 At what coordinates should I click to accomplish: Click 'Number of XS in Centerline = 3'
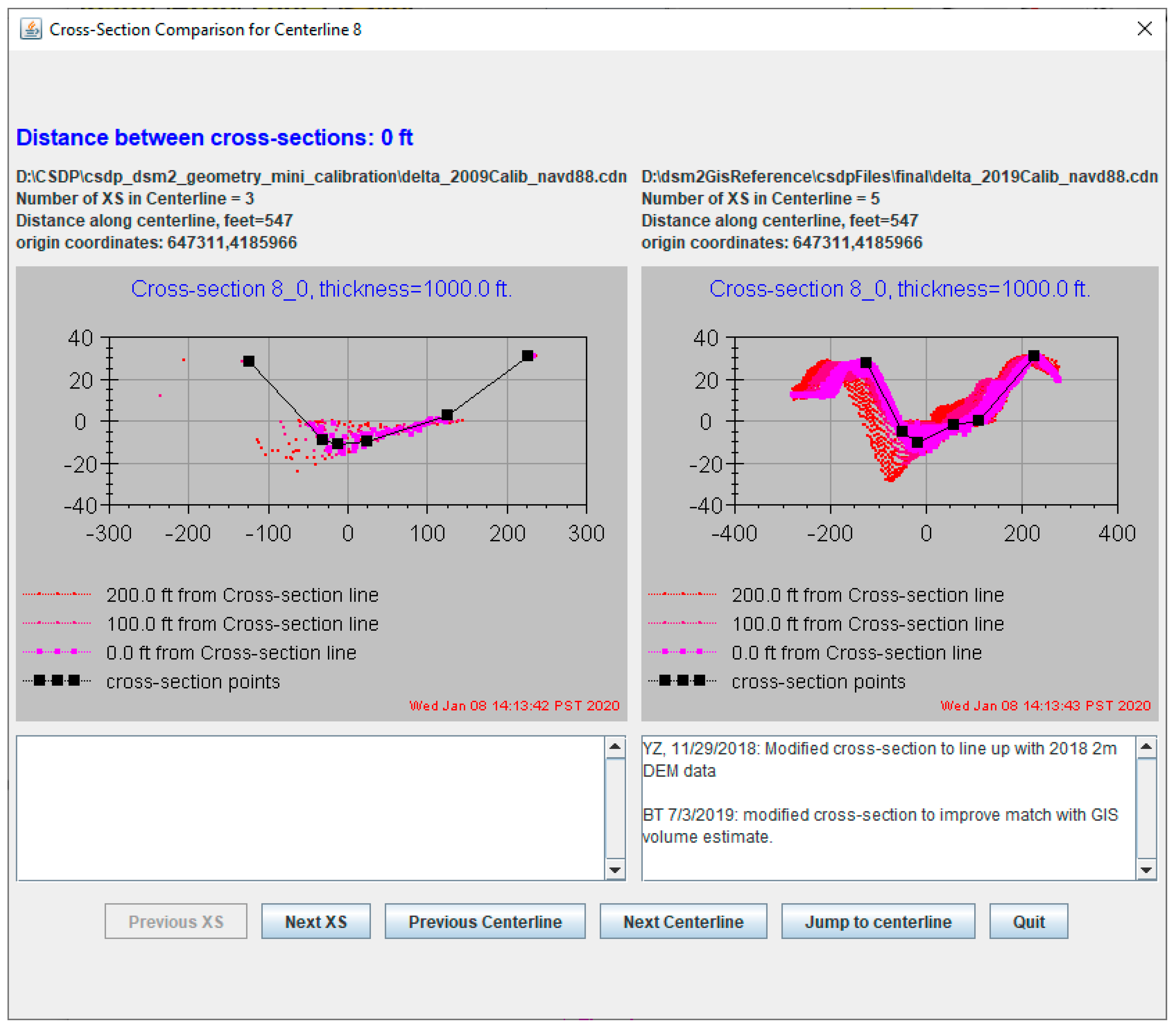[x=135, y=198]
